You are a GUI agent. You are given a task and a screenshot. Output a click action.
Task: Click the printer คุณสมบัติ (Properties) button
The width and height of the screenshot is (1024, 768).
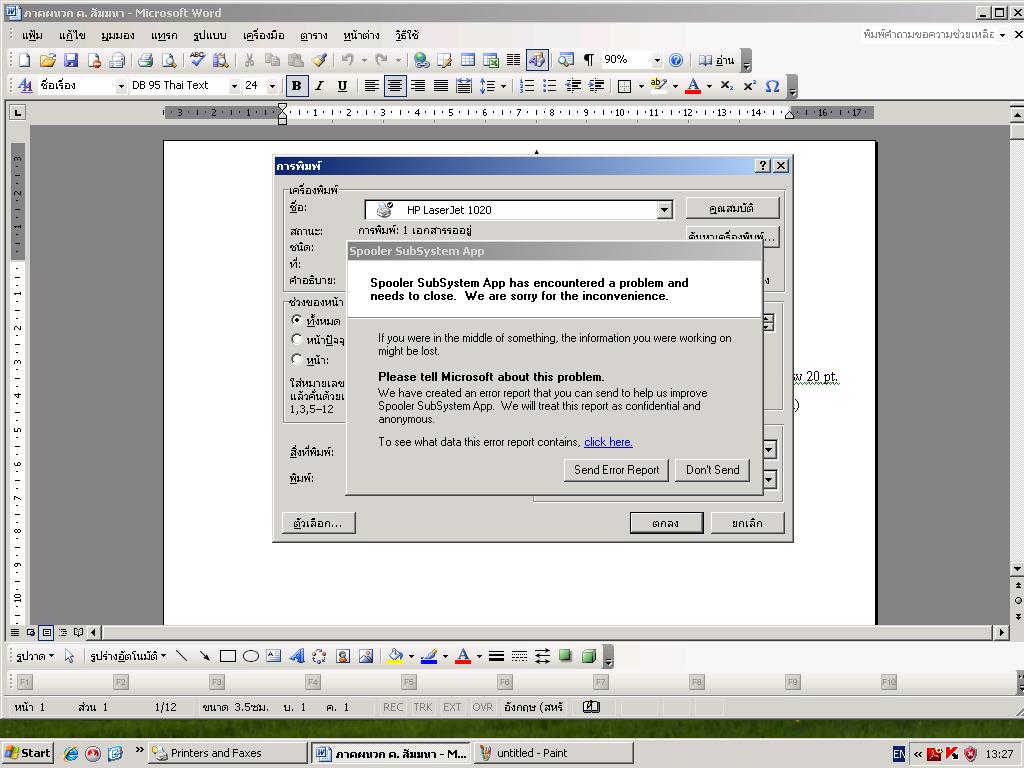coord(732,208)
